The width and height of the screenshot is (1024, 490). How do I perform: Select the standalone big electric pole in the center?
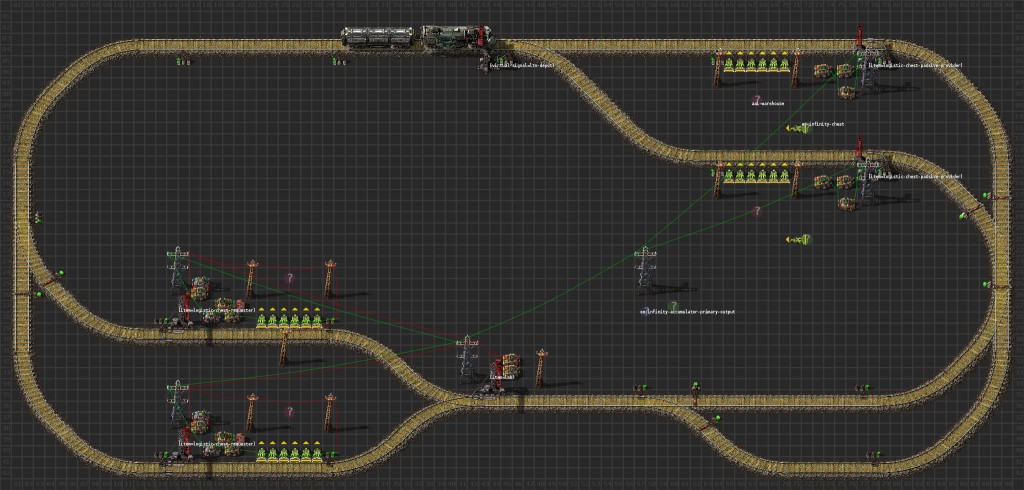pyautogui.click(x=645, y=270)
